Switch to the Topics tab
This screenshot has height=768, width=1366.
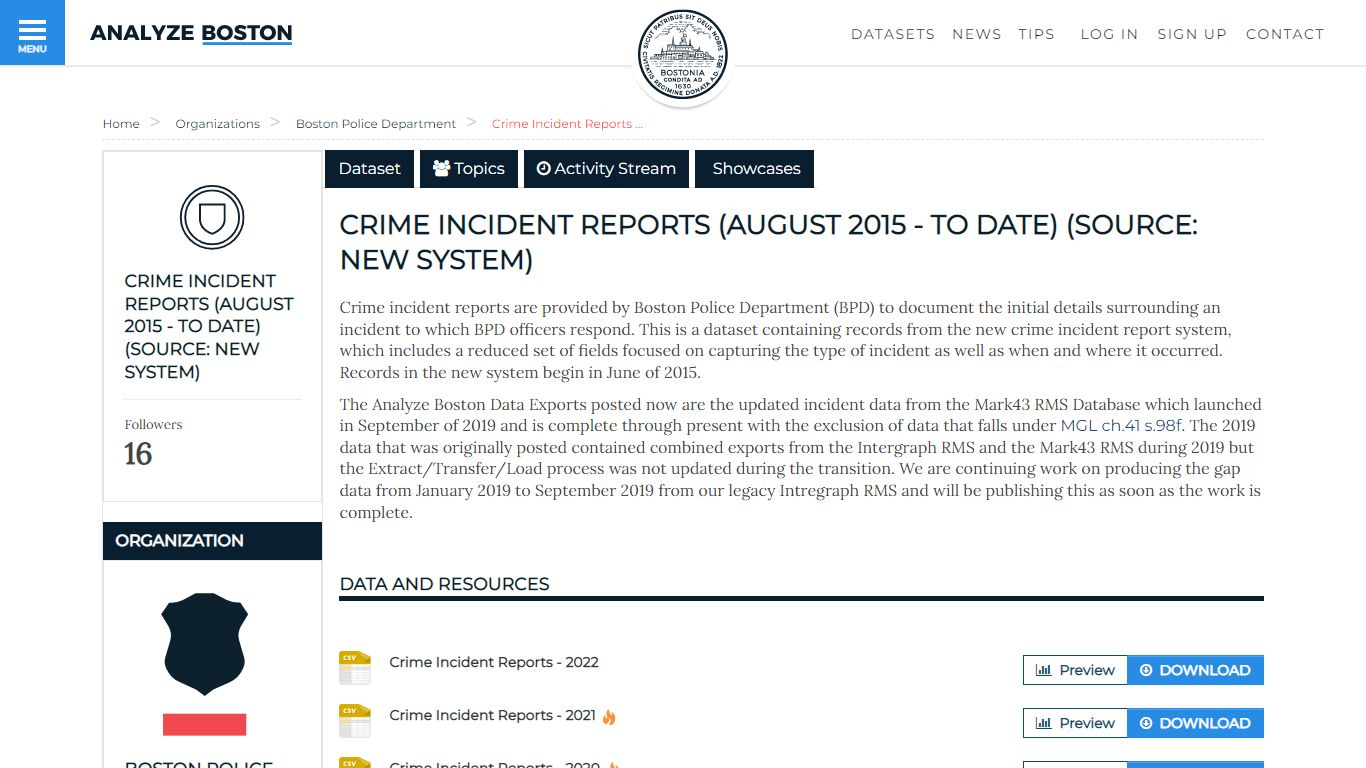[x=469, y=169]
